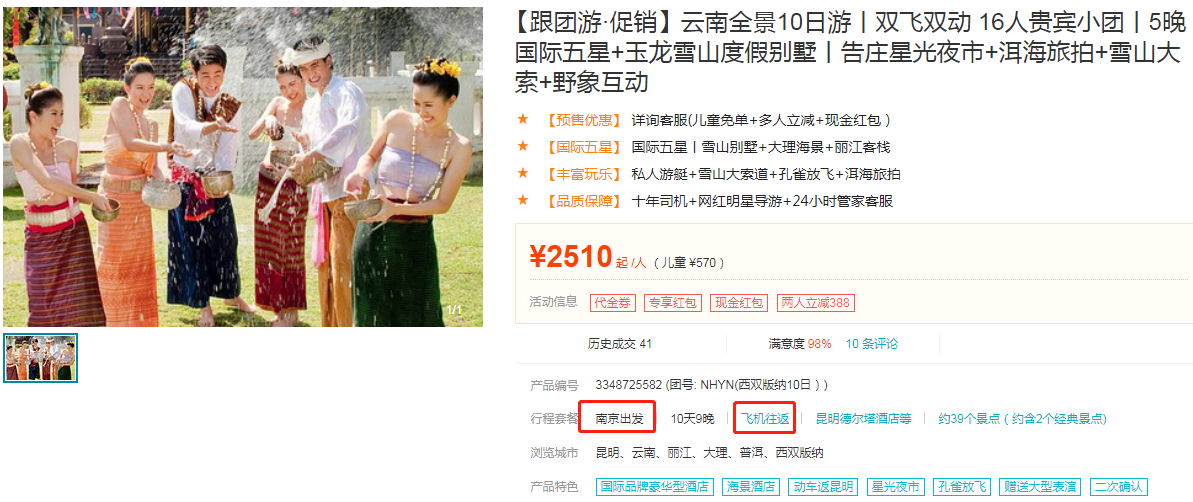Click the star icon beside 预售优惠
1193x502 pixels.
523,119
